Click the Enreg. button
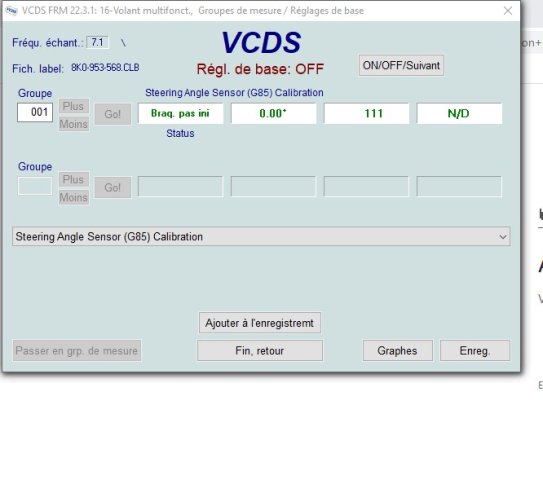Viewport: 543px width, 480px height. click(x=475, y=351)
